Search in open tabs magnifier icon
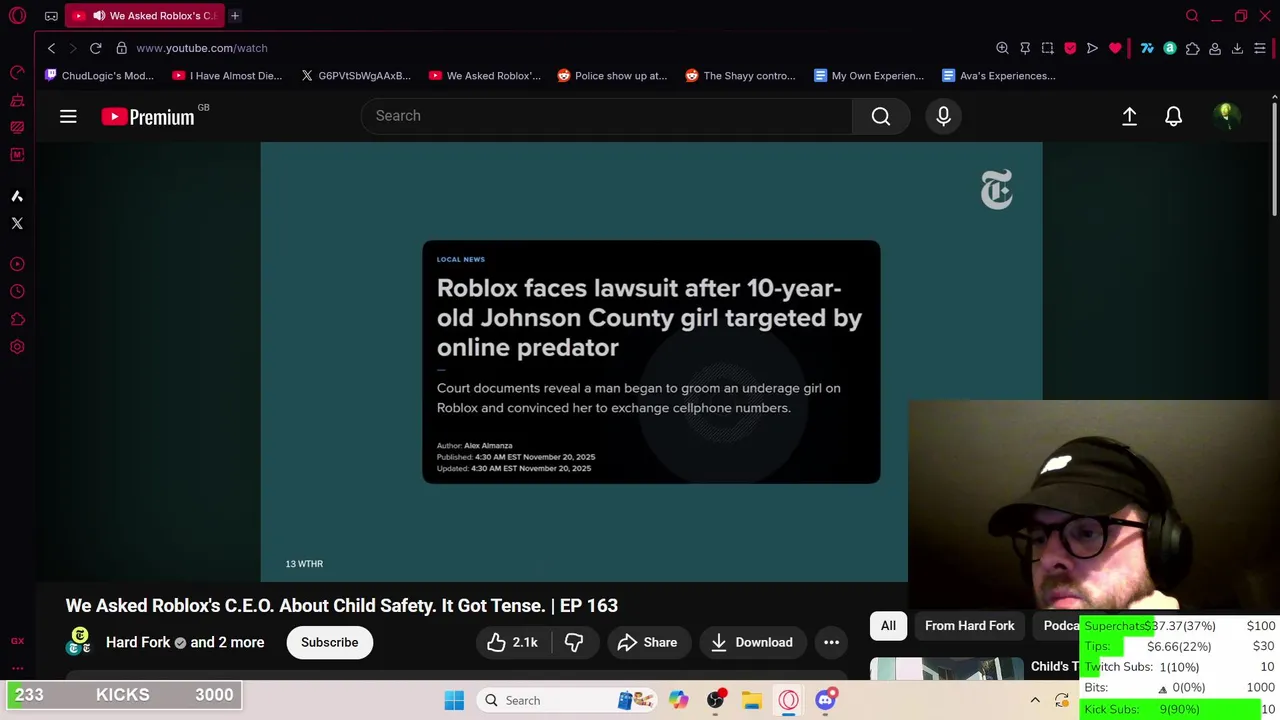Screen dimensions: 1280x720 tap(1192, 16)
